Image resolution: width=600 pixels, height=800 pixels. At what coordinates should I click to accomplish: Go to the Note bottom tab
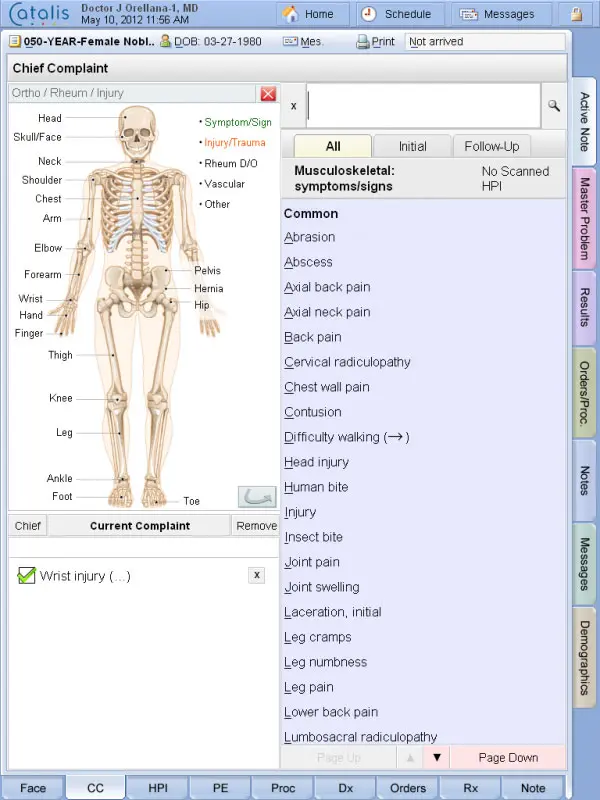click(x=533, y=788)
